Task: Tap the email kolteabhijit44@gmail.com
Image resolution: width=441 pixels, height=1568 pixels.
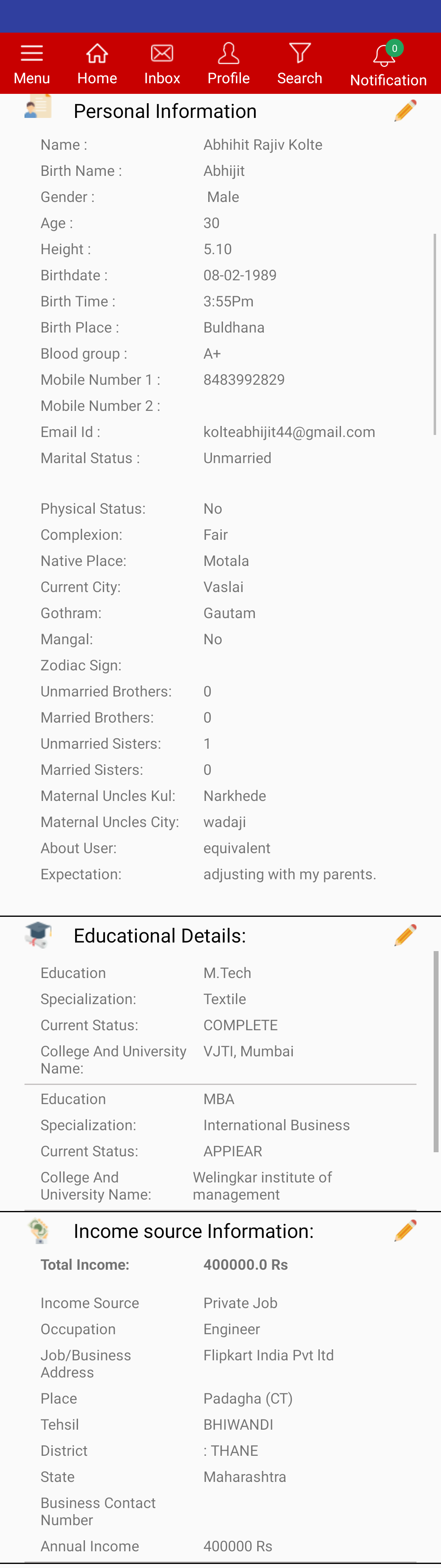Action: click(290, 432)
